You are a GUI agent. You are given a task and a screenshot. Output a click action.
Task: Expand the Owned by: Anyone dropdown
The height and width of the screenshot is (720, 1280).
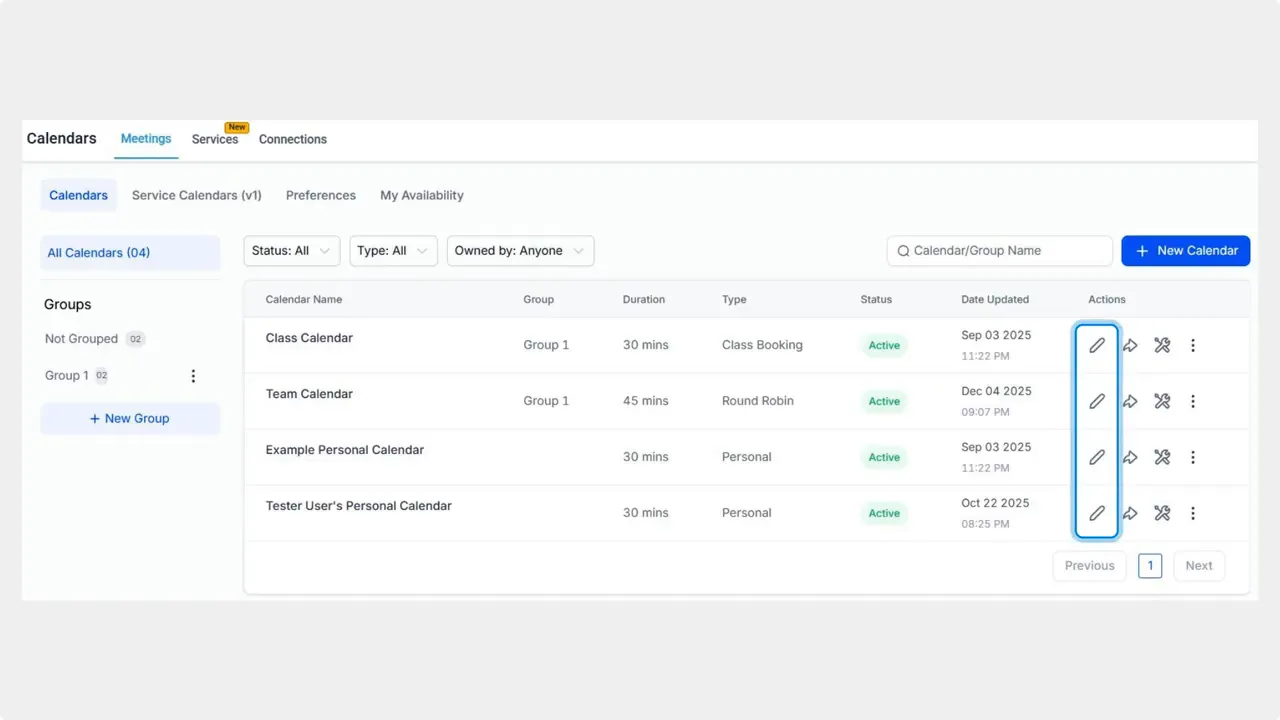pos(520,251)
